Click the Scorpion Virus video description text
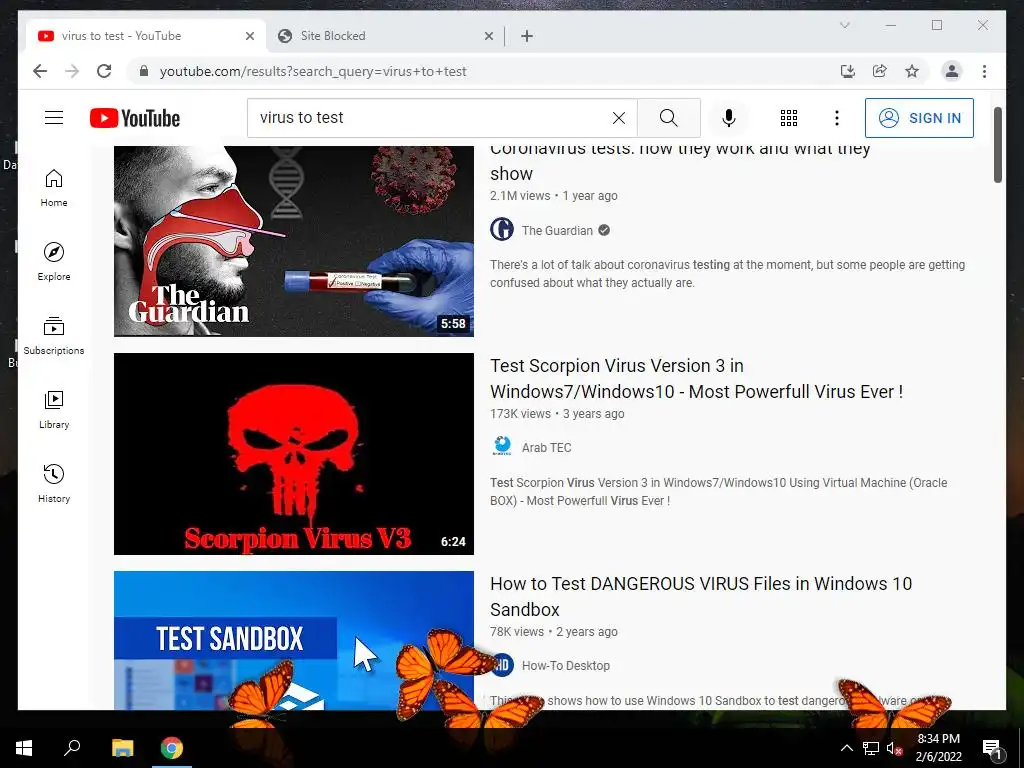 point(718,492)
